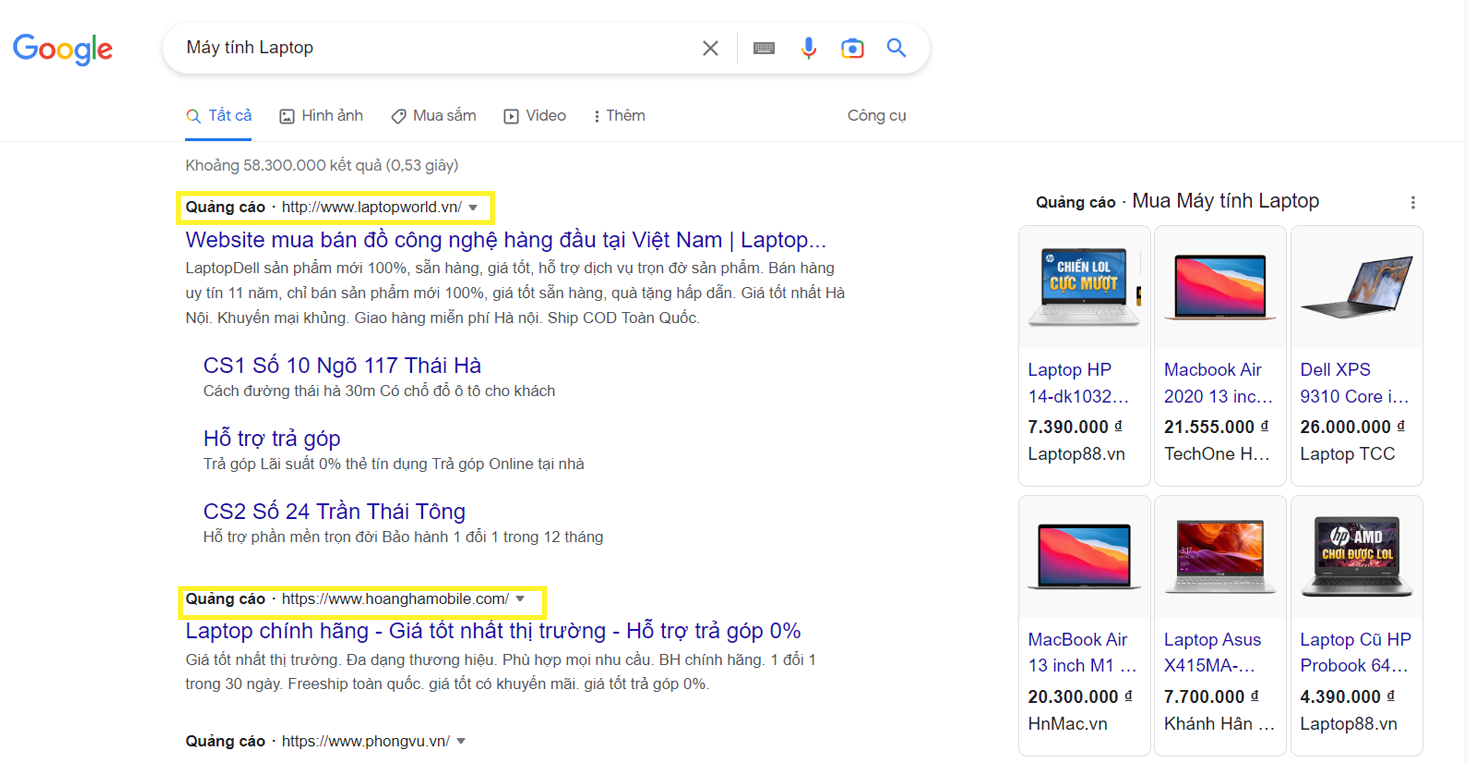Open Macbook Air 2020 13 inch product image

point(1220,287)
